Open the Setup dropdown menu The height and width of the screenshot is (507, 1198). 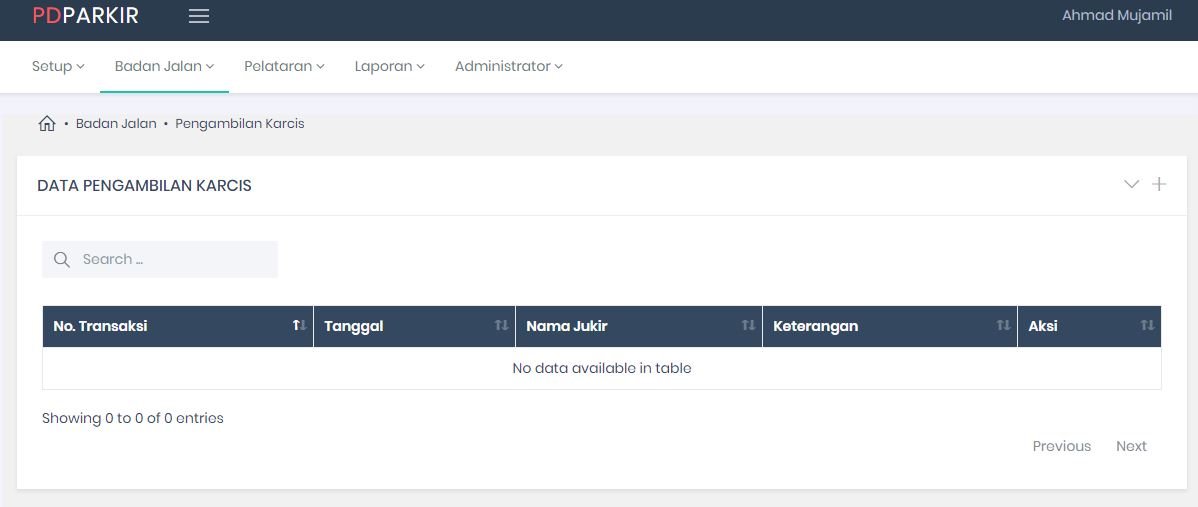click(58, 66)
